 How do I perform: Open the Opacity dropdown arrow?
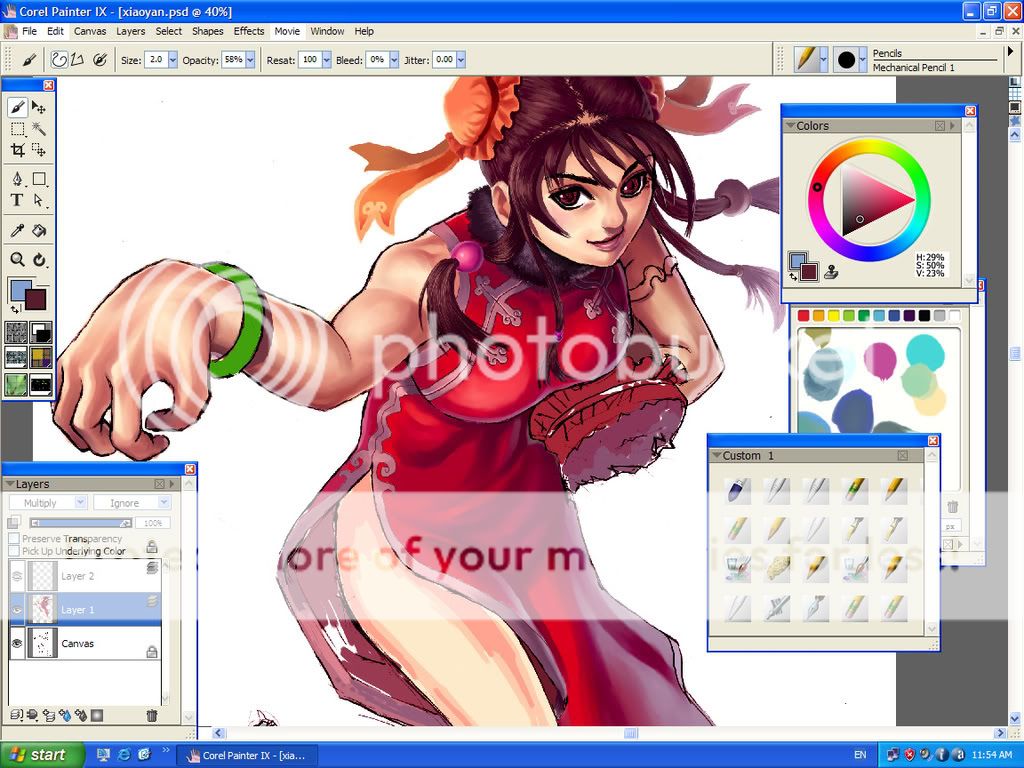(250, 60)
